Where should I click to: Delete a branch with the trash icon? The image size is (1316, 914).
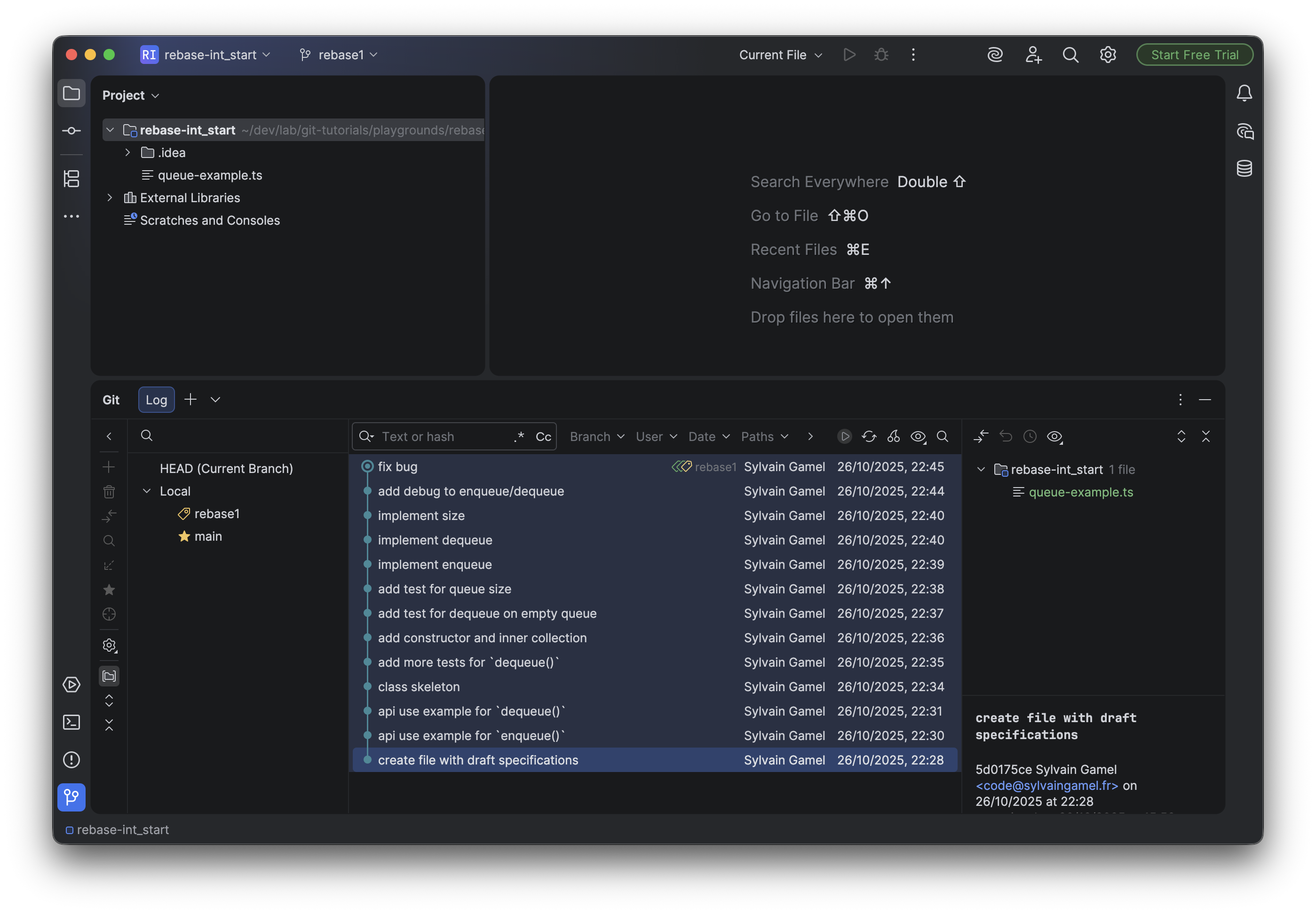click(109, 491)
